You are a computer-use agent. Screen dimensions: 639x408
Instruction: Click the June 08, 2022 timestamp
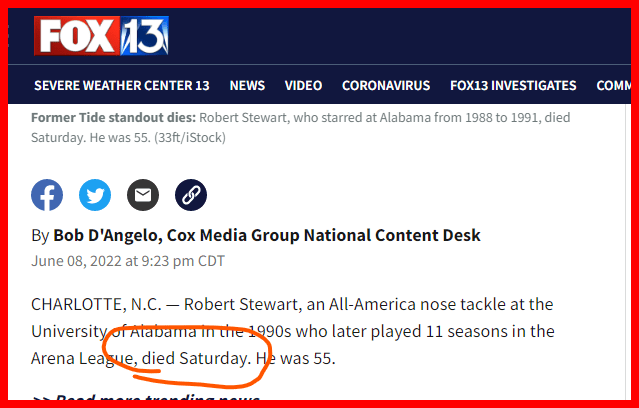point(128,262)
